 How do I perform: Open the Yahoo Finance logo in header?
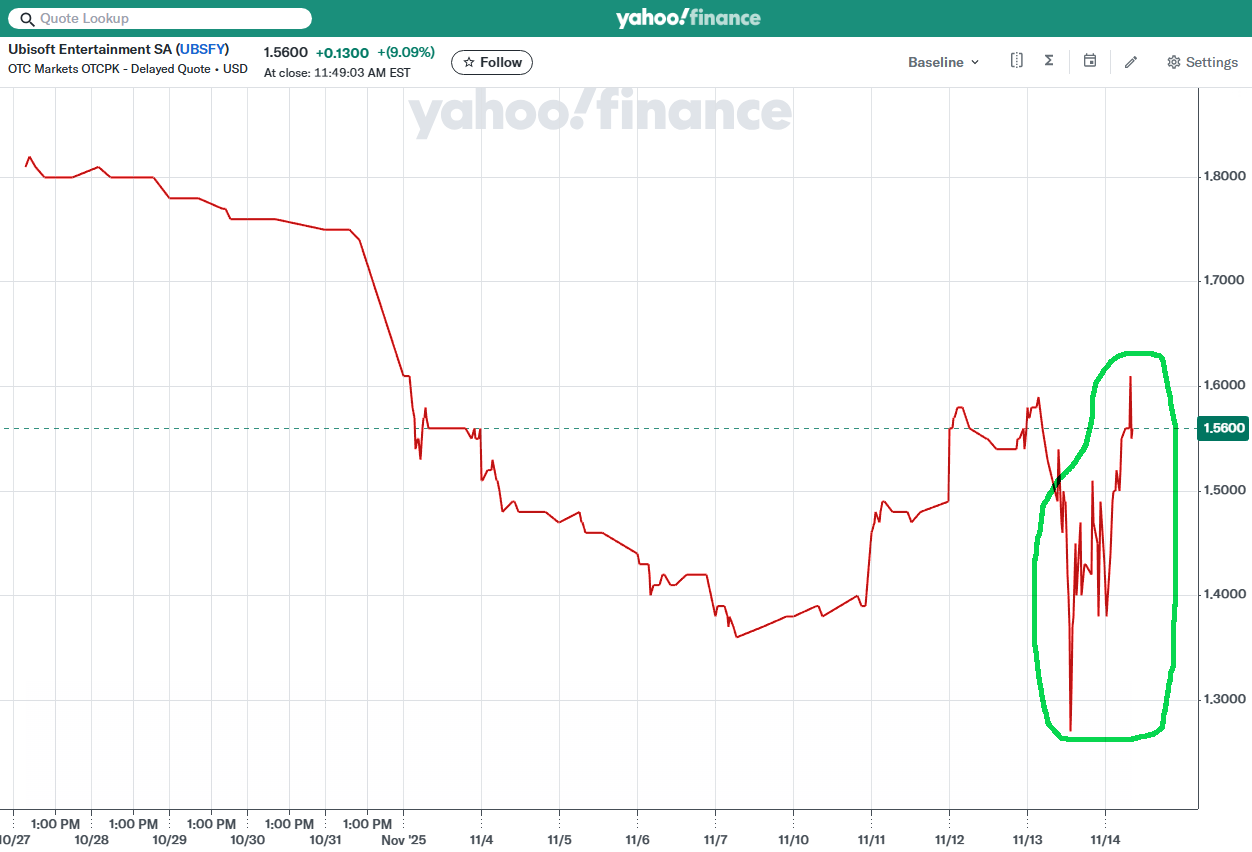688,18
